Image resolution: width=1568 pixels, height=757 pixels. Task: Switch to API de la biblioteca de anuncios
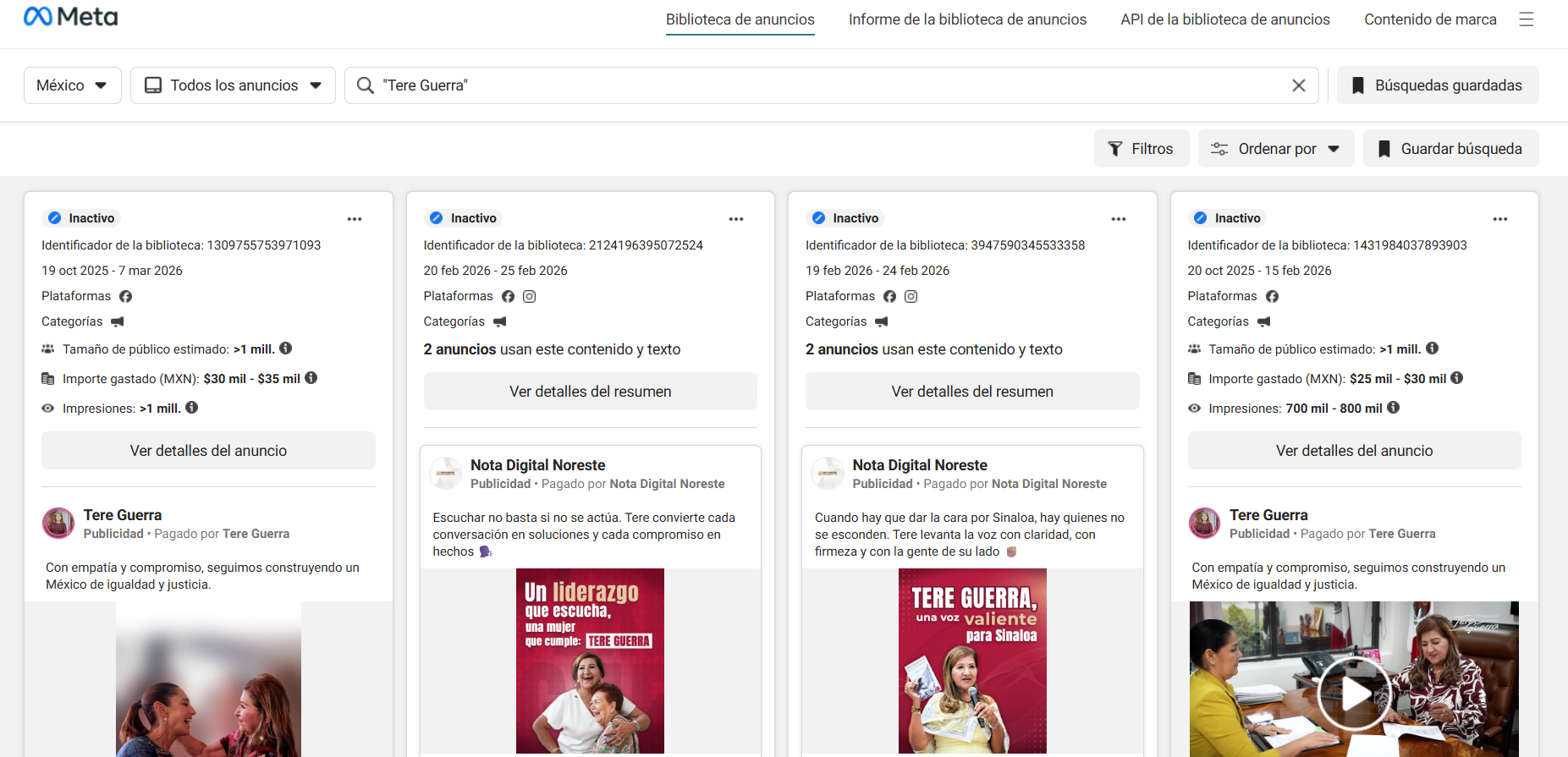[x=1224, y=19]
